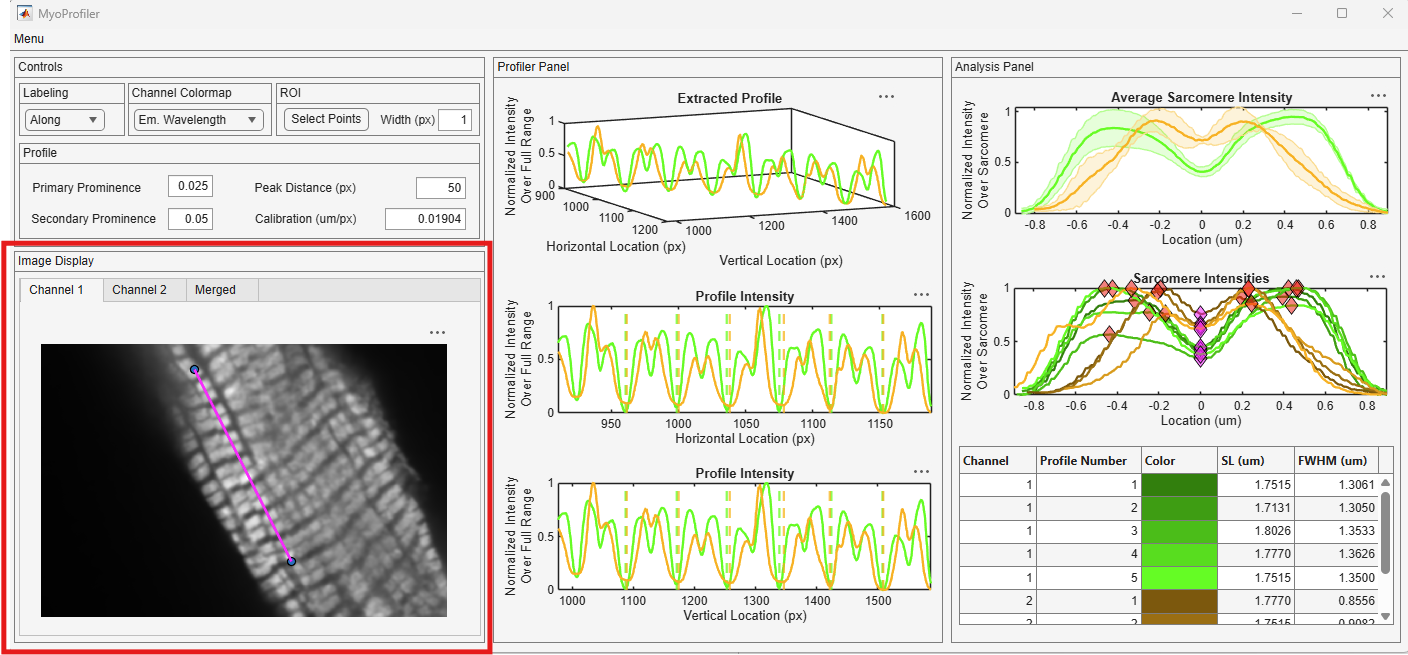The width and height of the screenshot is (1408, 655).
Task: Open Average Sarcomere Intensity plot options ellipsis
Action: point(1378,96)
